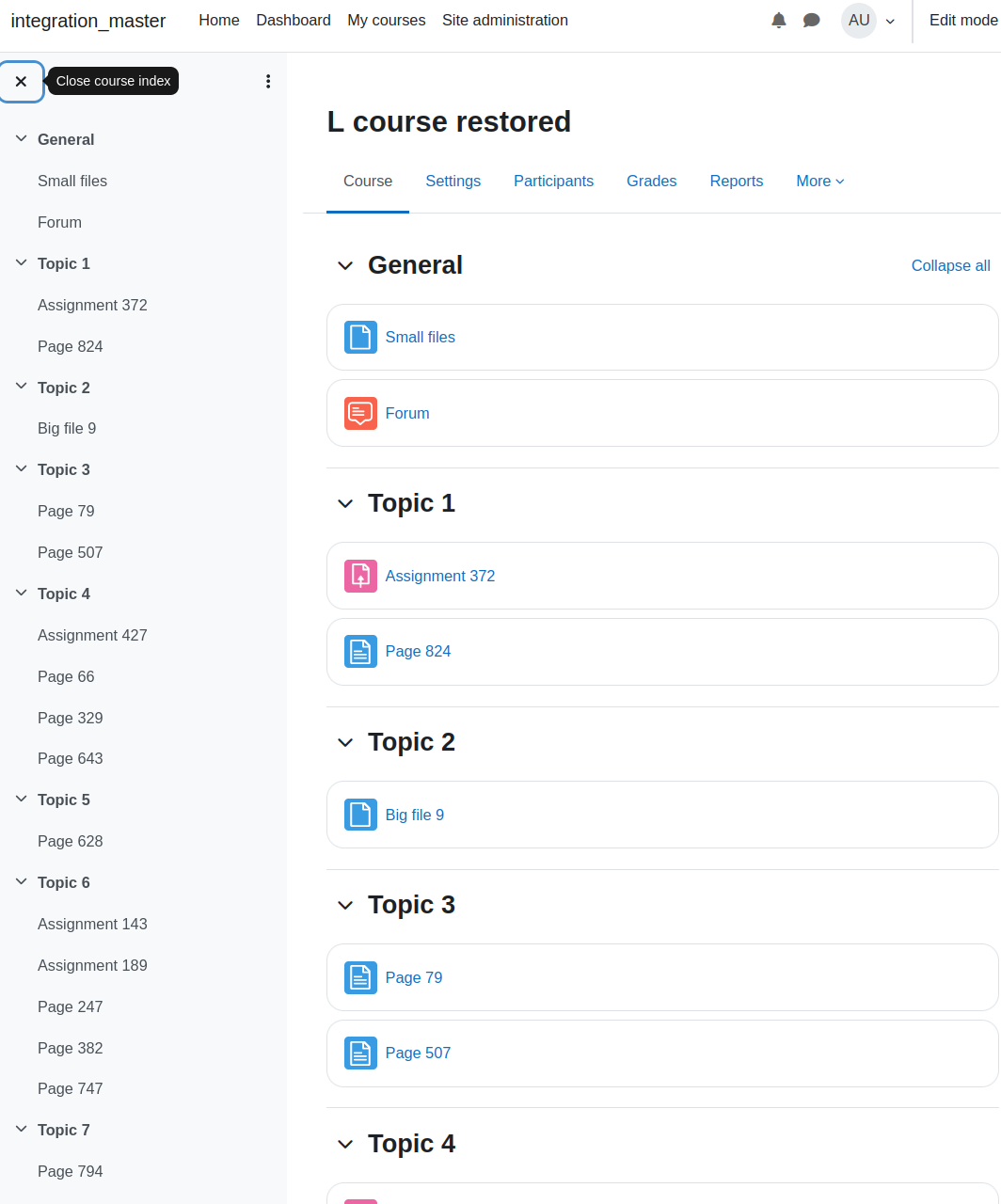
Task: Collapse Topic 2 section in main content
Action: pyautogui.click(x=345, y=743)
